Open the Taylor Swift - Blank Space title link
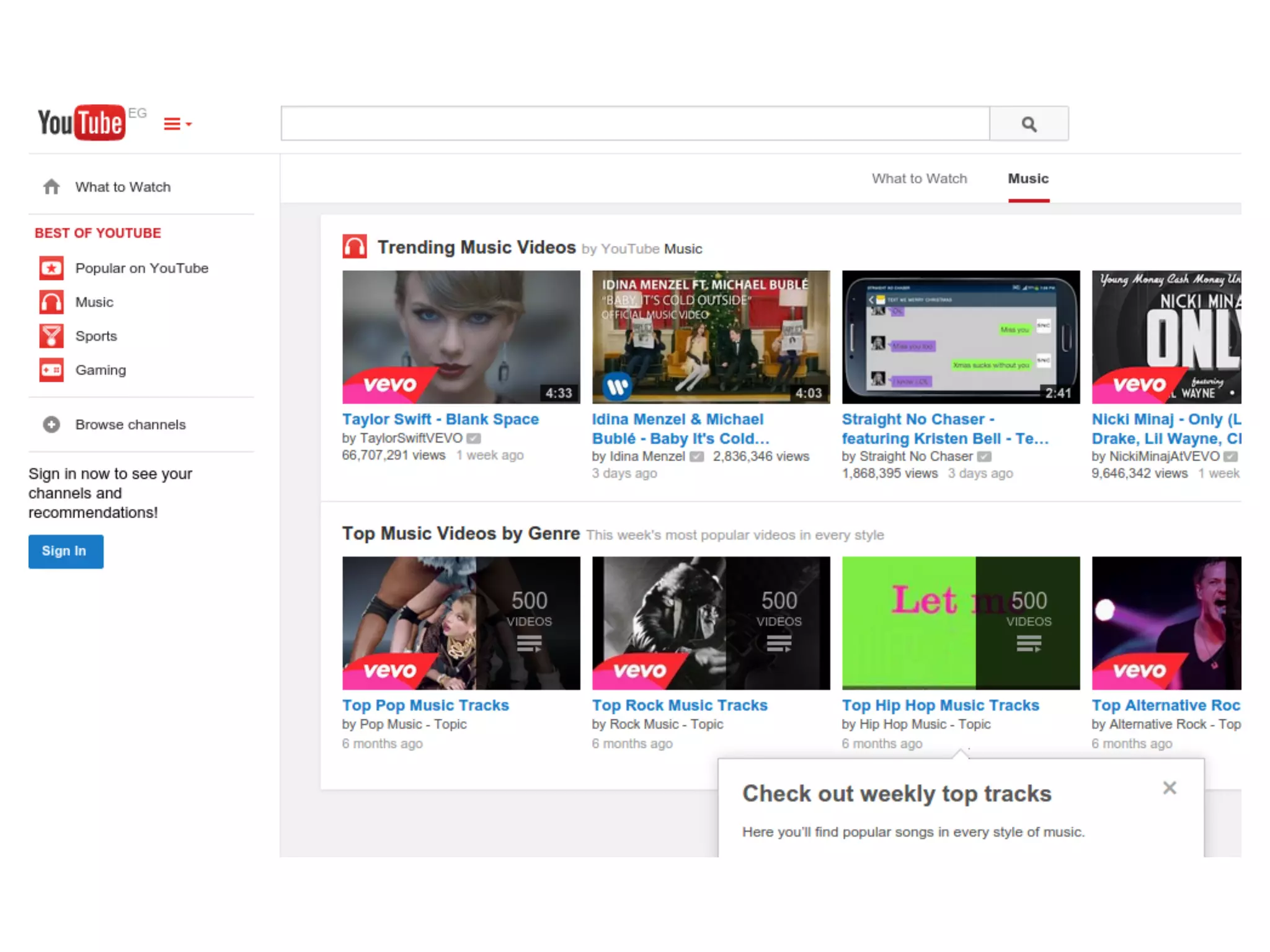1270x952 pixels. click(440, 420)
